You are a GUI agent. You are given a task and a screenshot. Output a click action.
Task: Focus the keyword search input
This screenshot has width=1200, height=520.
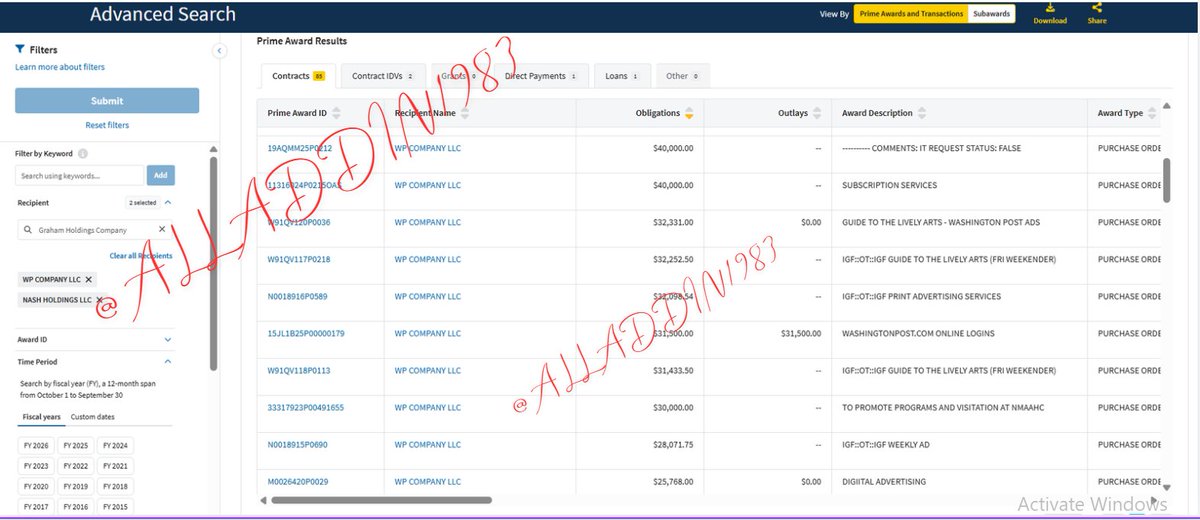coord(80,175)
